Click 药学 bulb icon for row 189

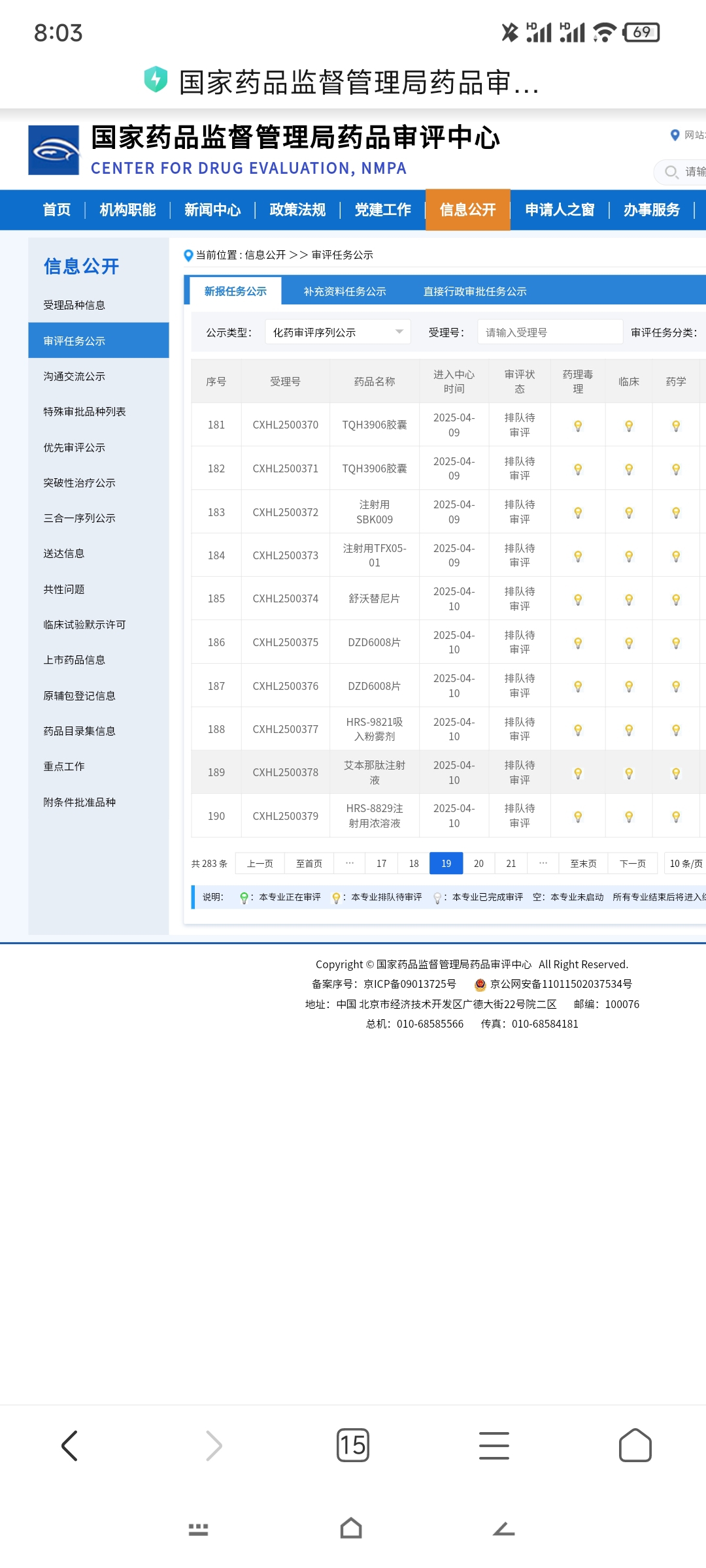pos(676,774)
